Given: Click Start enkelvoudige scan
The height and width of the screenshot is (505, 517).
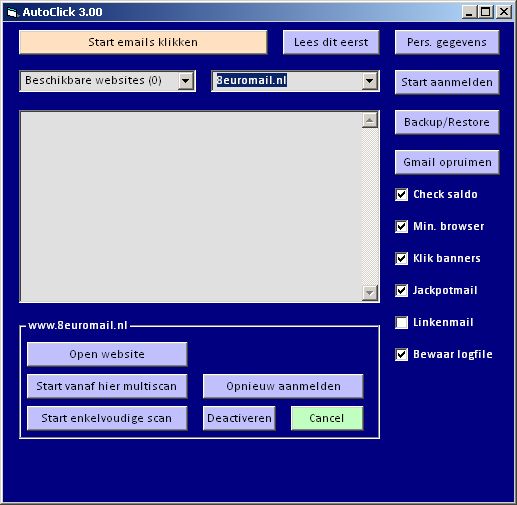Looking at the screenshot, I should (107, 418).
